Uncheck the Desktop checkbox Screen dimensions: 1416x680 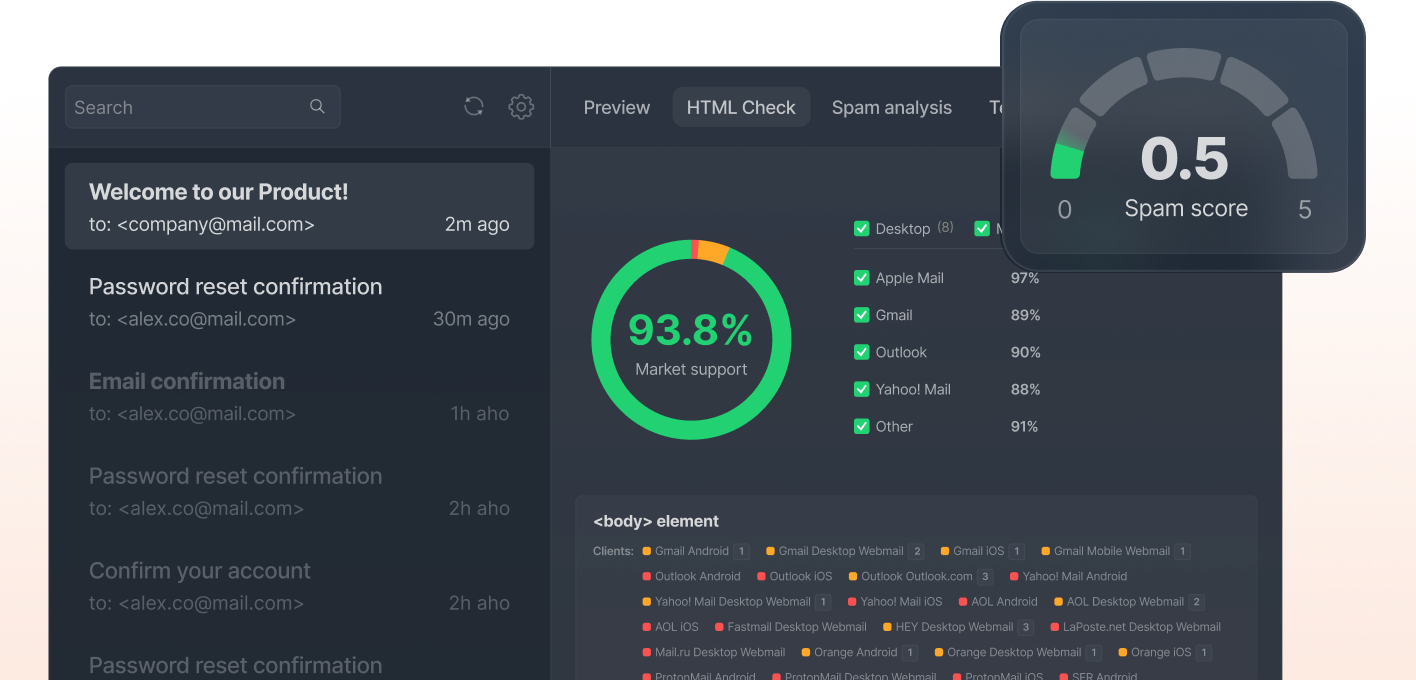click(861, 229)
